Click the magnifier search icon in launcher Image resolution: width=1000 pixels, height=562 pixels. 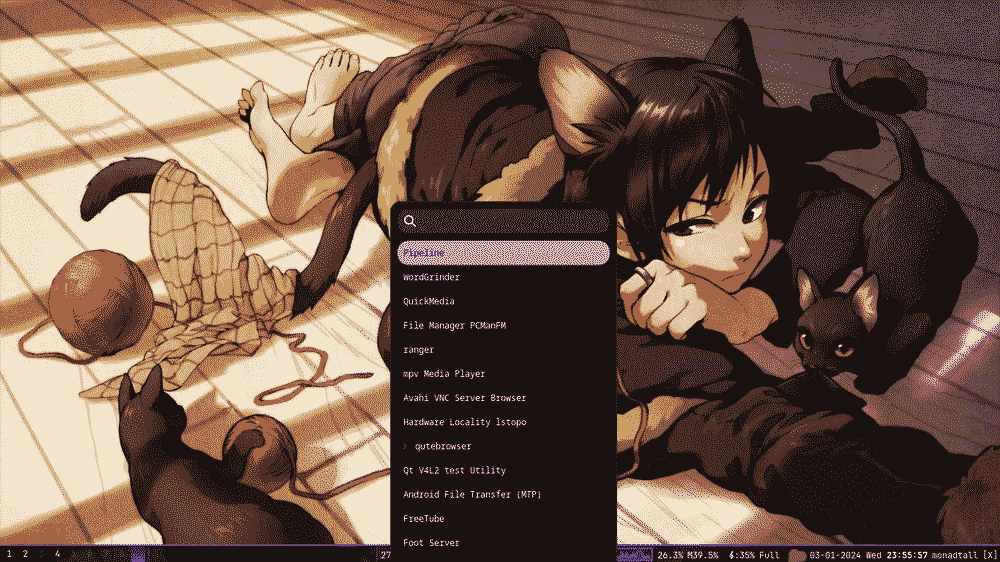(x=410, y=221)
